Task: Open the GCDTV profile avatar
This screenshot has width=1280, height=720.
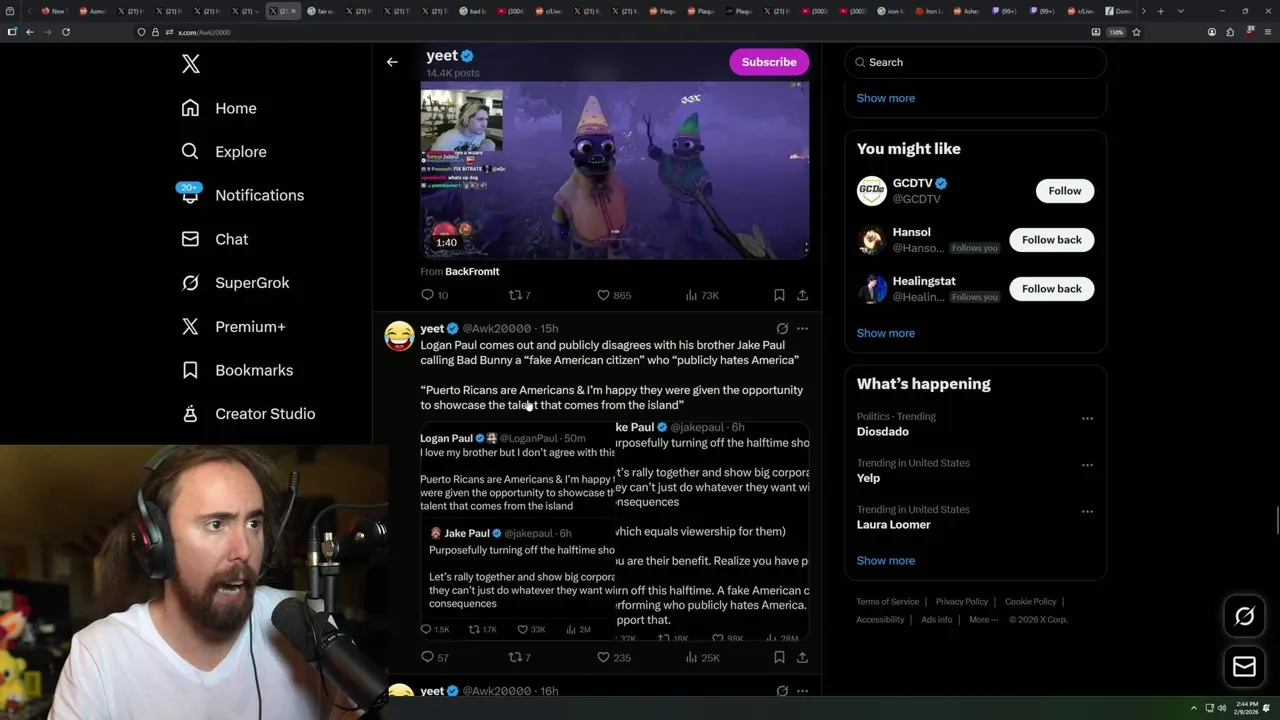Action: (x=872, y=191)
